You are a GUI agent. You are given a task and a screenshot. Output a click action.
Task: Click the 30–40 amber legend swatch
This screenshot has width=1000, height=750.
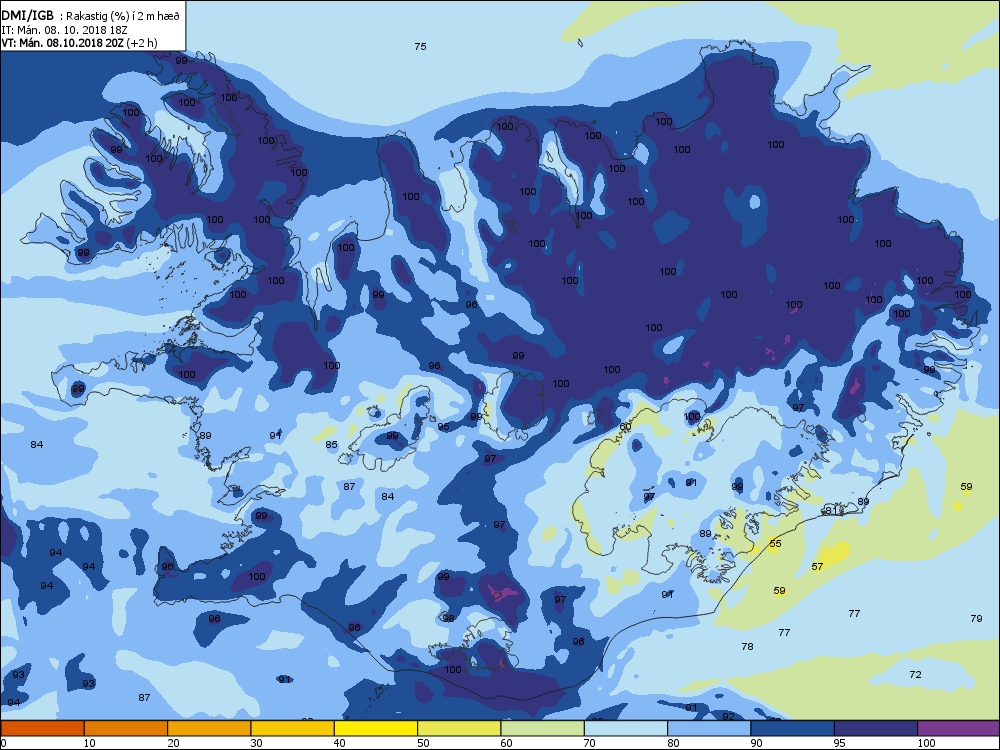293,728
